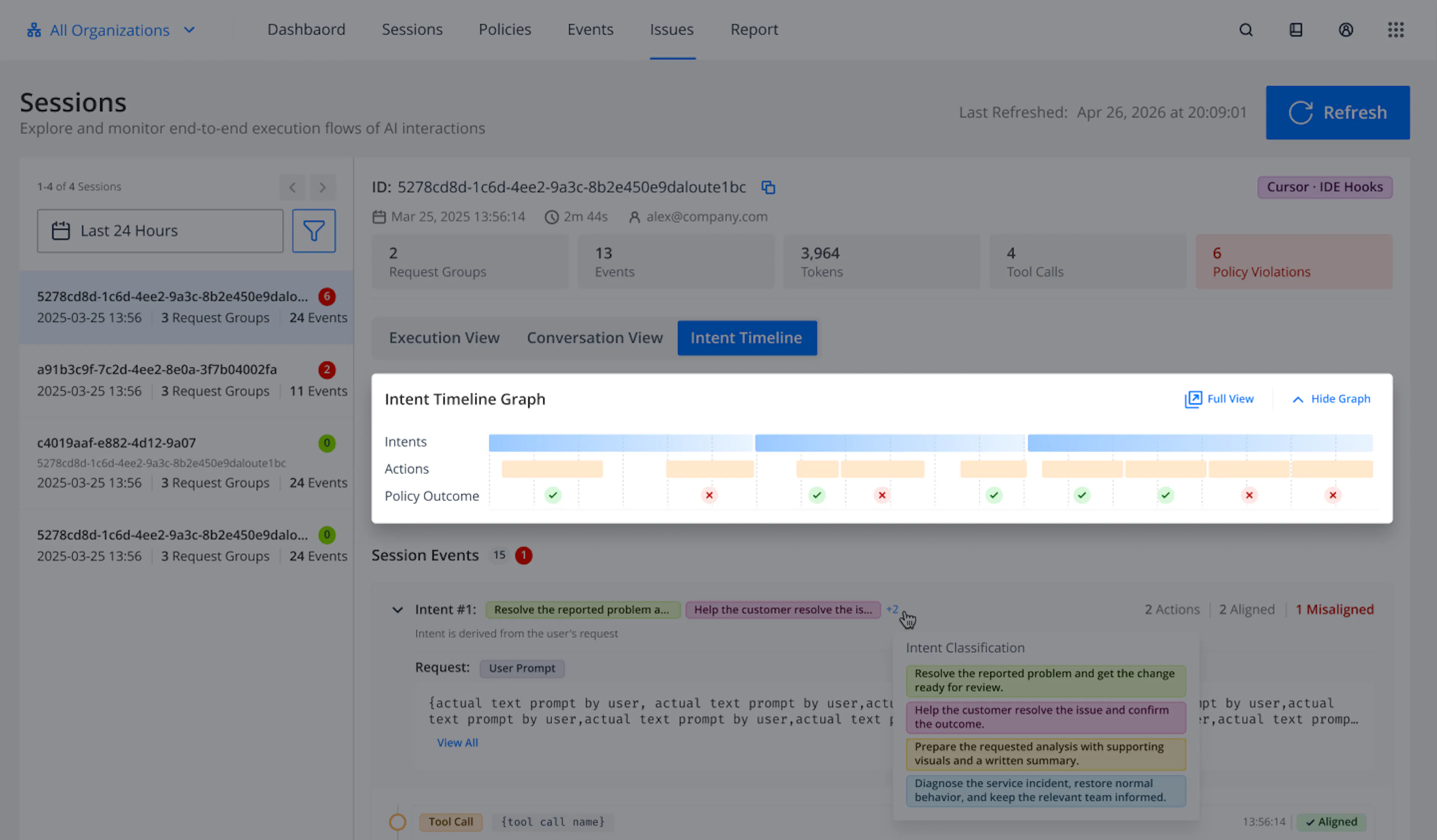Go to next sessions page arrow

click(x=323, y=187)
